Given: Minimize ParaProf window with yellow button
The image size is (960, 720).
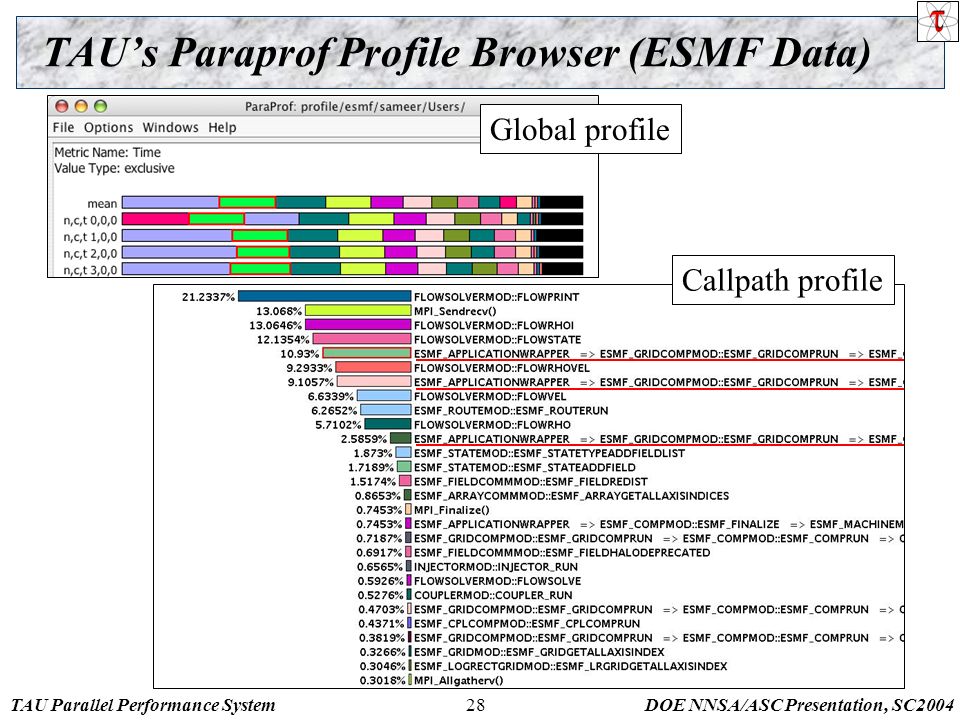Looking at the screenshot, I should coord(81,107).
